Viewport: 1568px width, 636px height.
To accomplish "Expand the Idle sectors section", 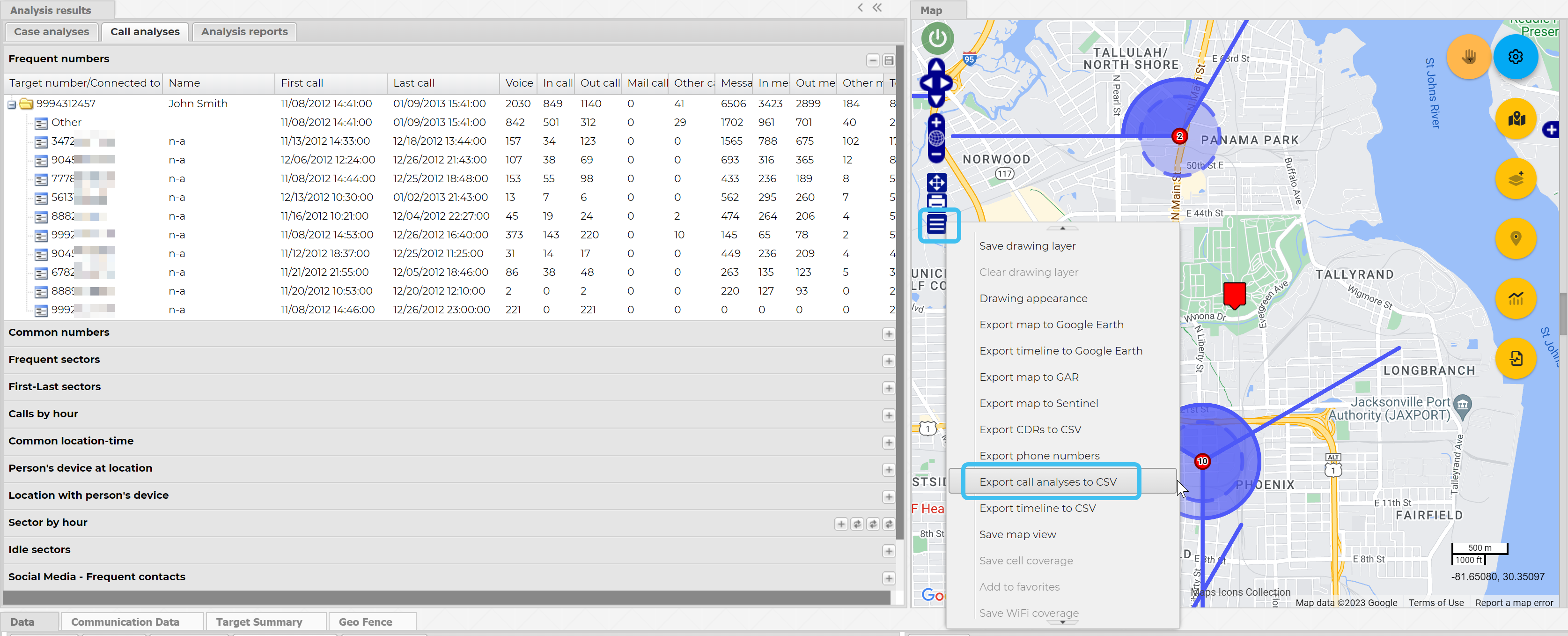I will (x=888, y=551).
